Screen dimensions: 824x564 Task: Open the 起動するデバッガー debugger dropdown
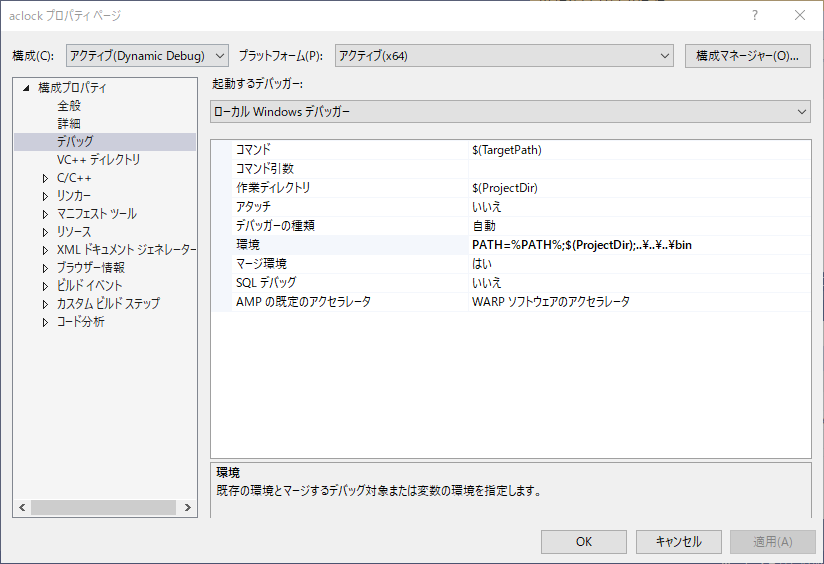[x=510, y=112]
